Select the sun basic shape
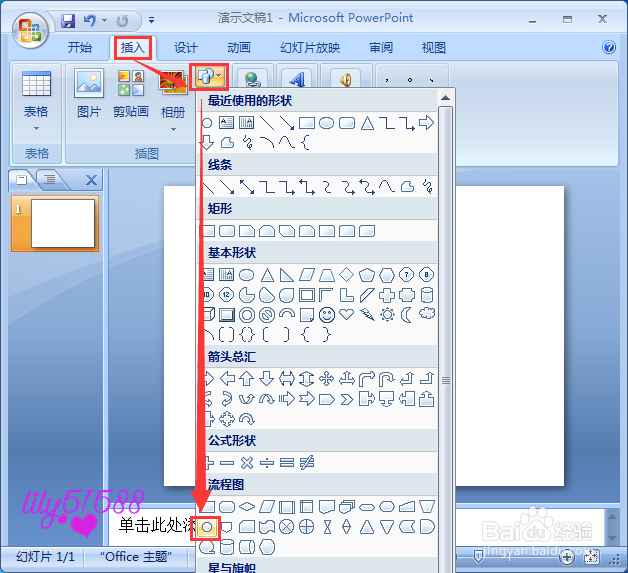Screen dimensions: 628x573 pos(387,315)
